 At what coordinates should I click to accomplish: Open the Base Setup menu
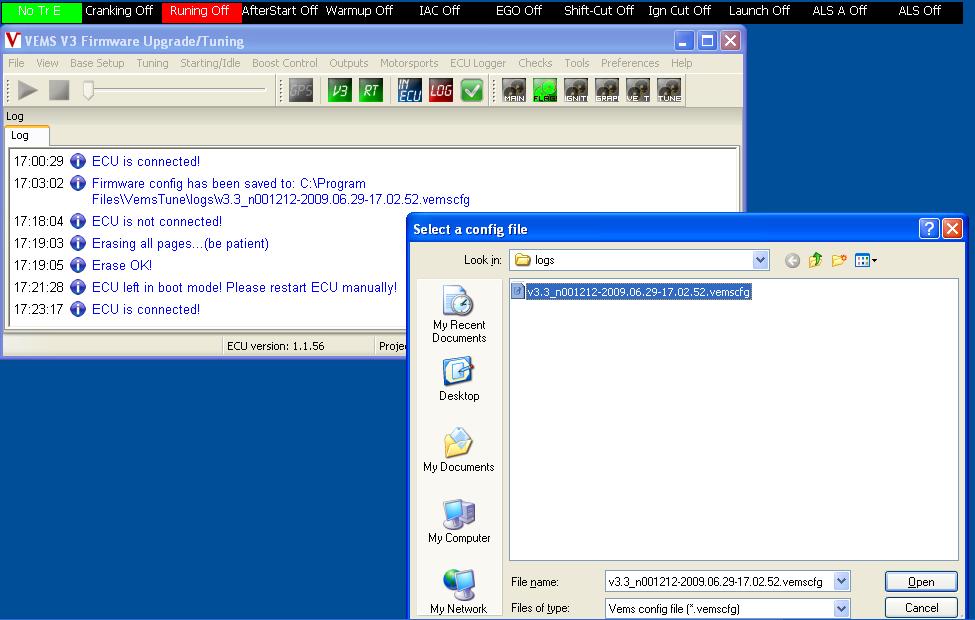[x=97, y=63]
